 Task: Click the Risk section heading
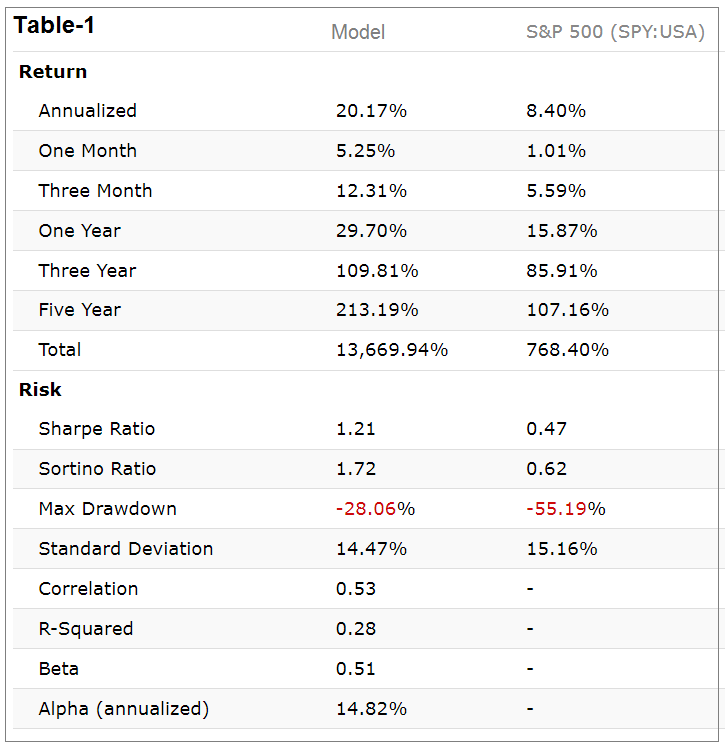(40, 390)
